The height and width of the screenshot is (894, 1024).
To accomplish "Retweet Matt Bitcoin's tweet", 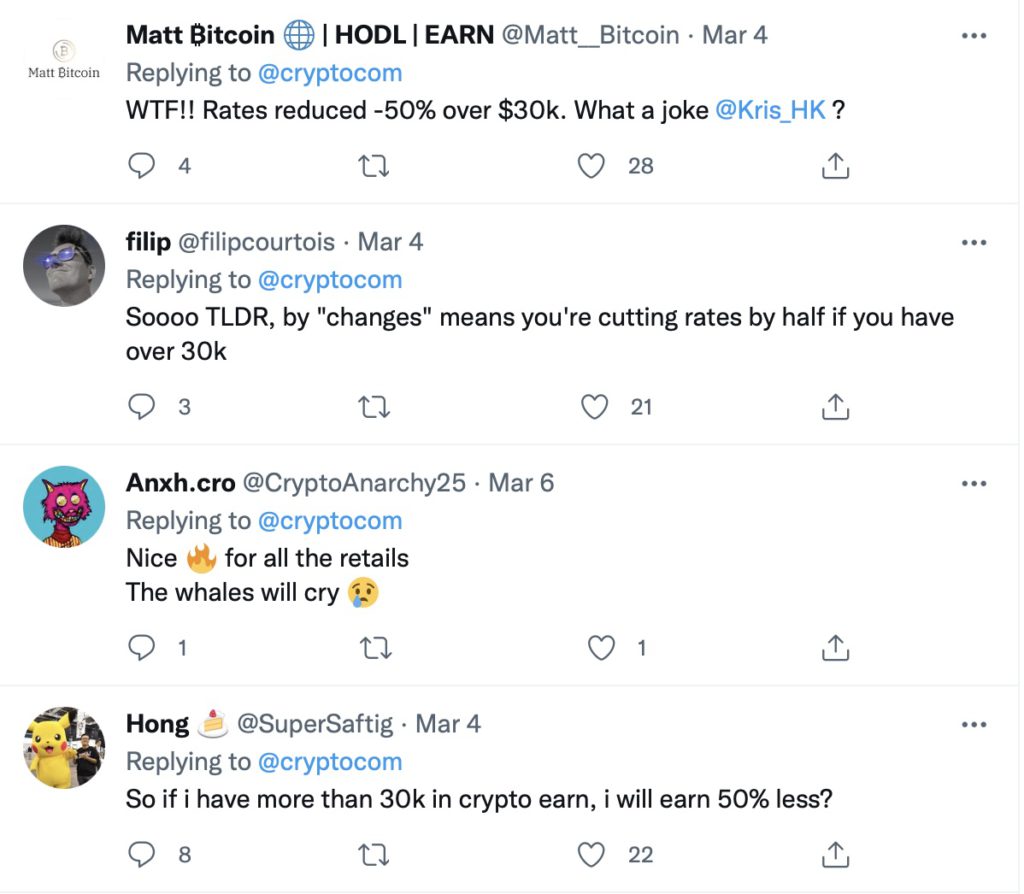I will [x=373, y=165].
